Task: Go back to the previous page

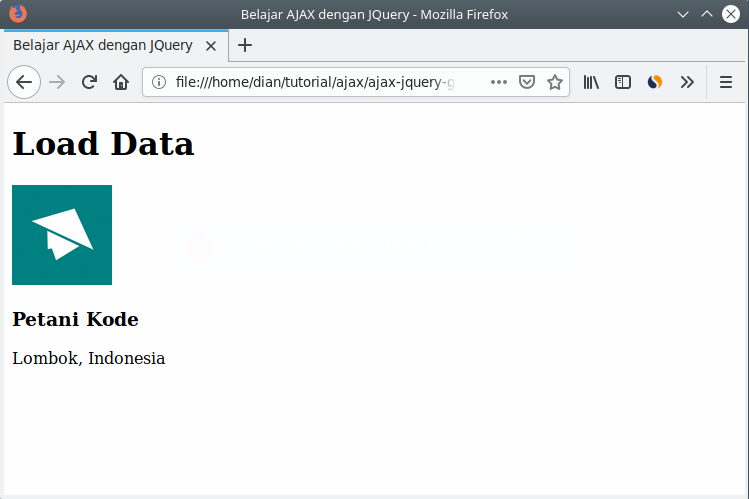Action: (x=24, y=82)
